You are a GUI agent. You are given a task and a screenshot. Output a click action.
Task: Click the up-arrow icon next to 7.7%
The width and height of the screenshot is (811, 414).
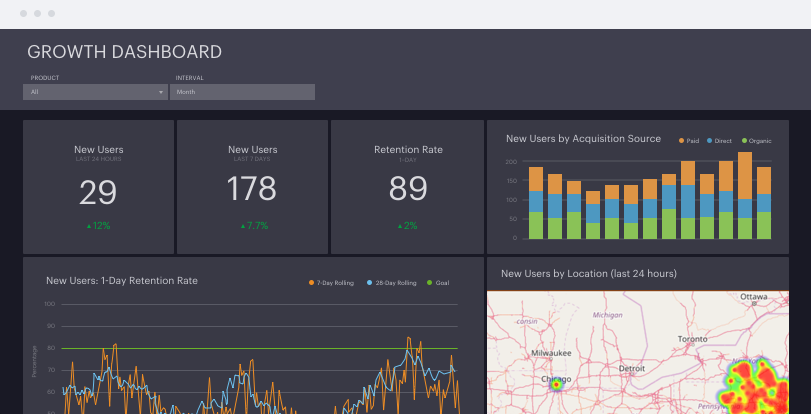coord(241,226)
